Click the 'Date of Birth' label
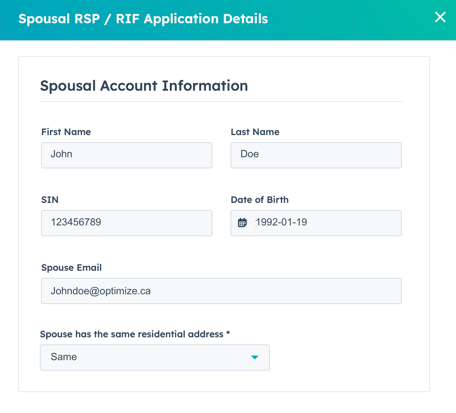 260,200
